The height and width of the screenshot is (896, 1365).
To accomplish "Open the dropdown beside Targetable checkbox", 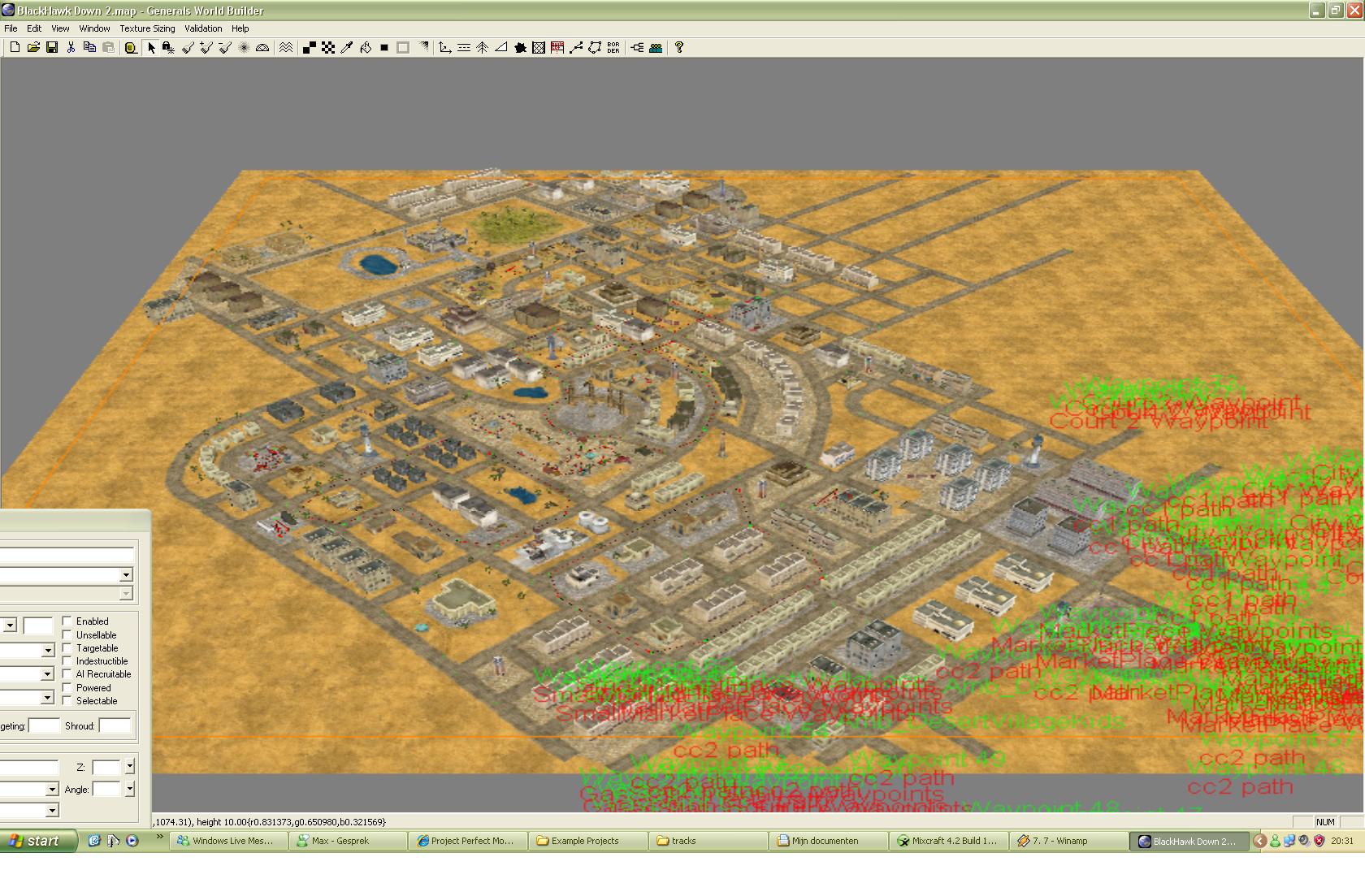I will [x=48, y=650].
